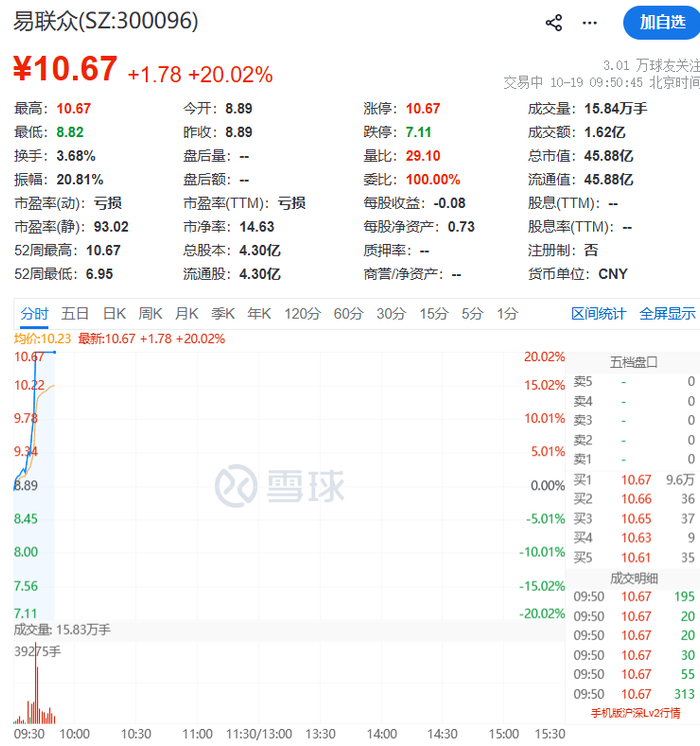The height and width of the screenshot is (746, 700).
Task: Click trade row with volume 195
Action: (633, 597)
